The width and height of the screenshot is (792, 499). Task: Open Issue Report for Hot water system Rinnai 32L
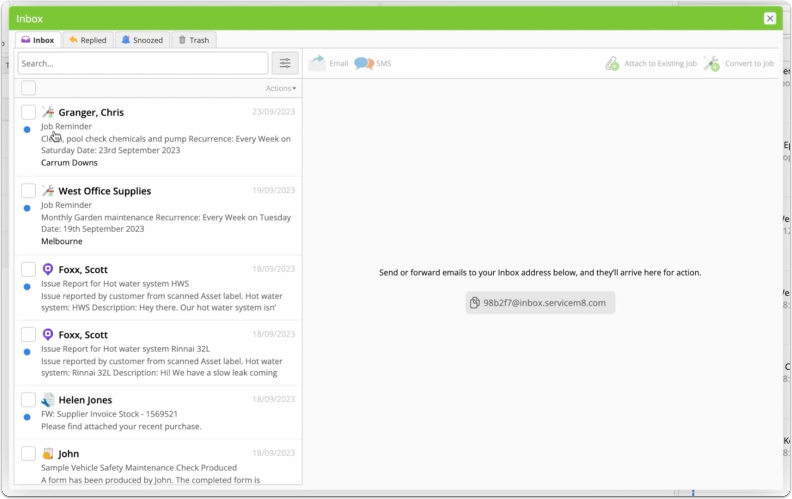tap(158, 353)
